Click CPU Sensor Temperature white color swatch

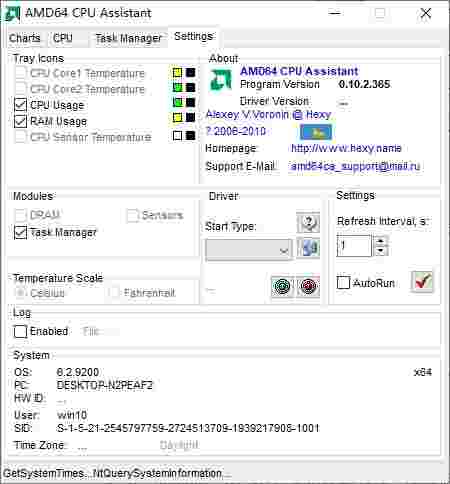pyautogui.click(x=177, y=135)
